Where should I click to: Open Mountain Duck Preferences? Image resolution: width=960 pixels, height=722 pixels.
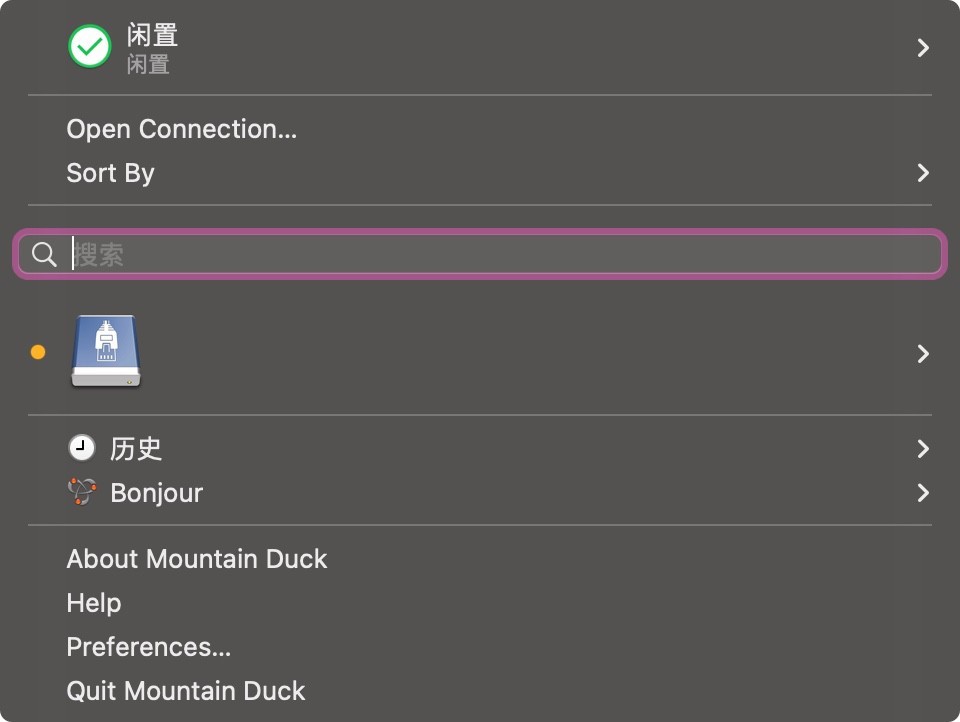(x=148, y=646)
